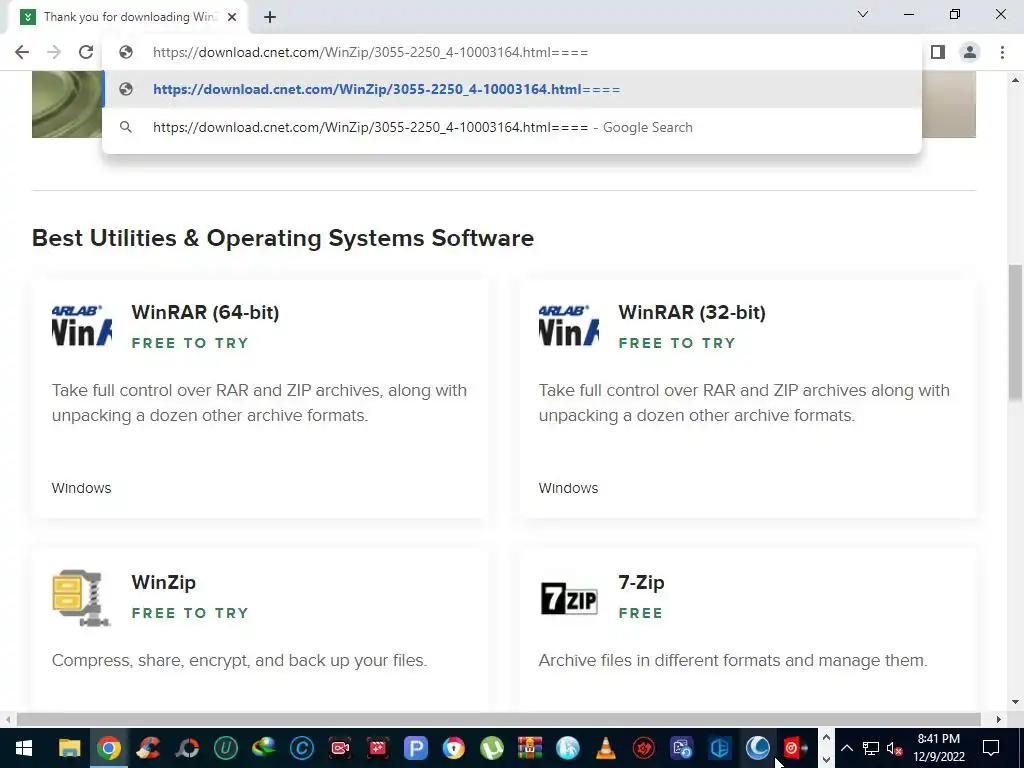Open the WinRAR (64-bit) title link

pos(205,312)
